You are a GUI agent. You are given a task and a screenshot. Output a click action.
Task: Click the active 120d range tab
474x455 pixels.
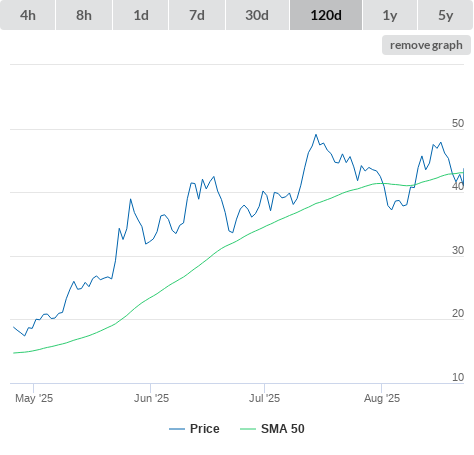point(326,15)
